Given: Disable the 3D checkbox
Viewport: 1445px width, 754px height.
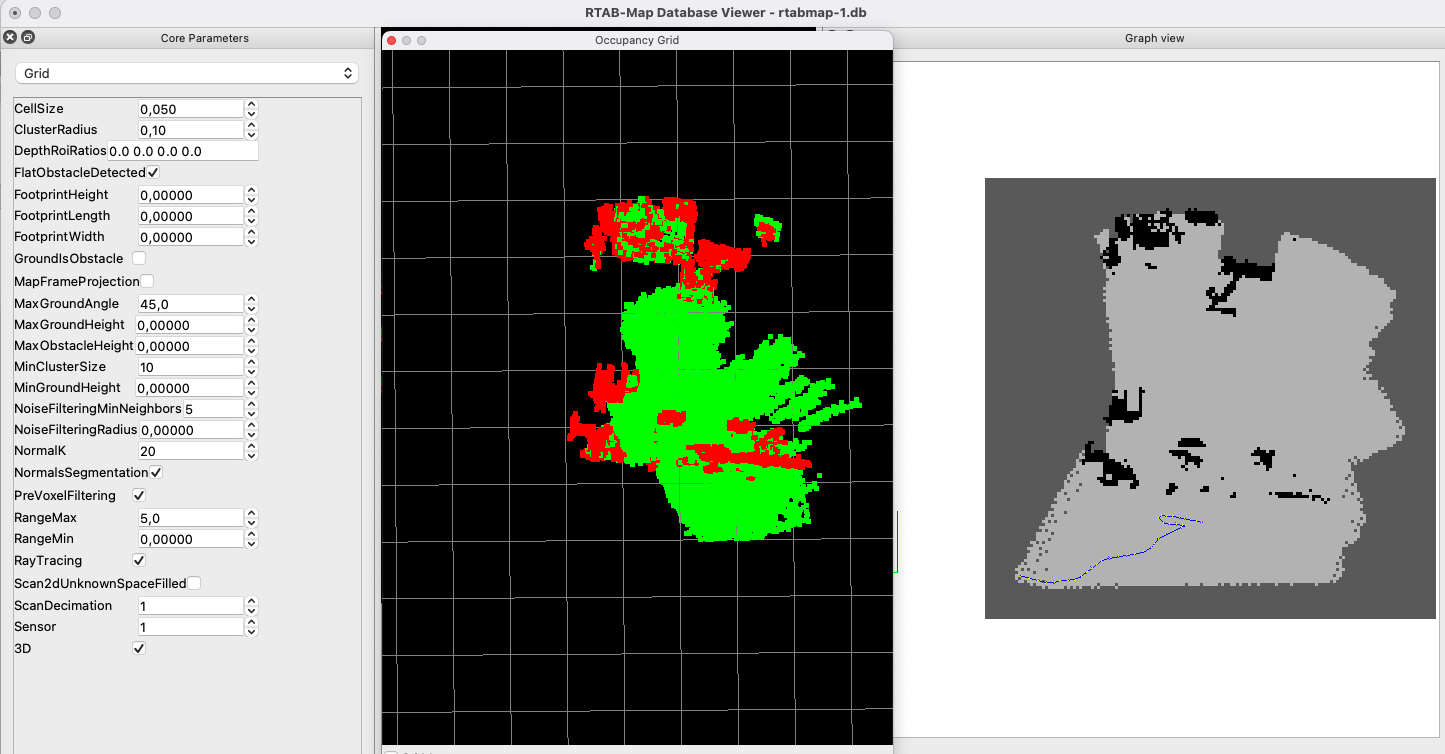Looking at the screenshot, I should coord(138,648).
